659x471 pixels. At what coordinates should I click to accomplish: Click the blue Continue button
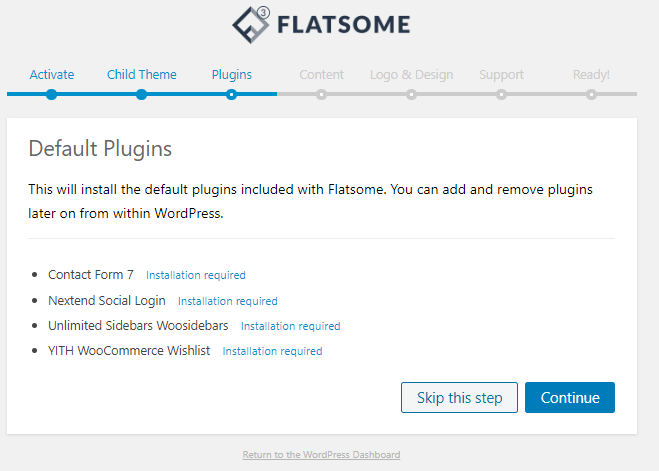coord(570,397)
